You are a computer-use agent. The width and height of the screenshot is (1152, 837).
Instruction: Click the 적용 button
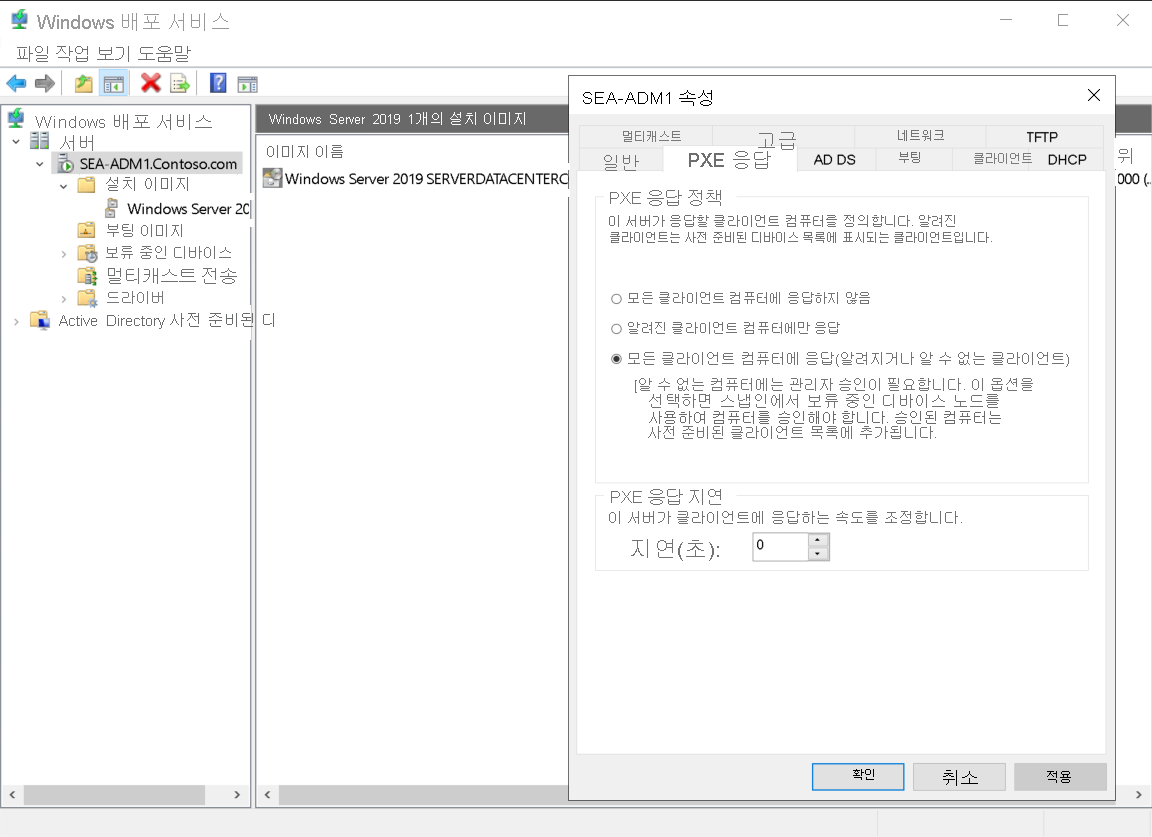(x=1059, y=776)
